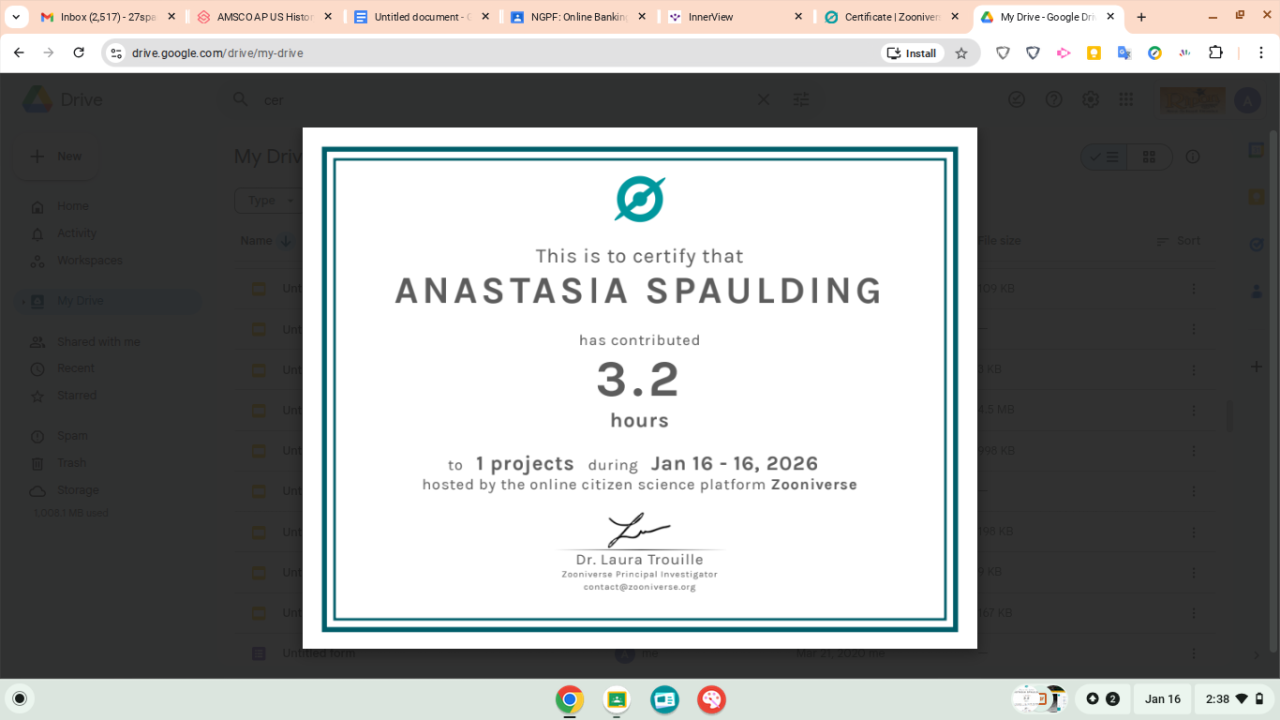Screen dimensions: 1280x720
Task: Open the system status tray showing 2:38
Action: click(x=1234, y=699)
